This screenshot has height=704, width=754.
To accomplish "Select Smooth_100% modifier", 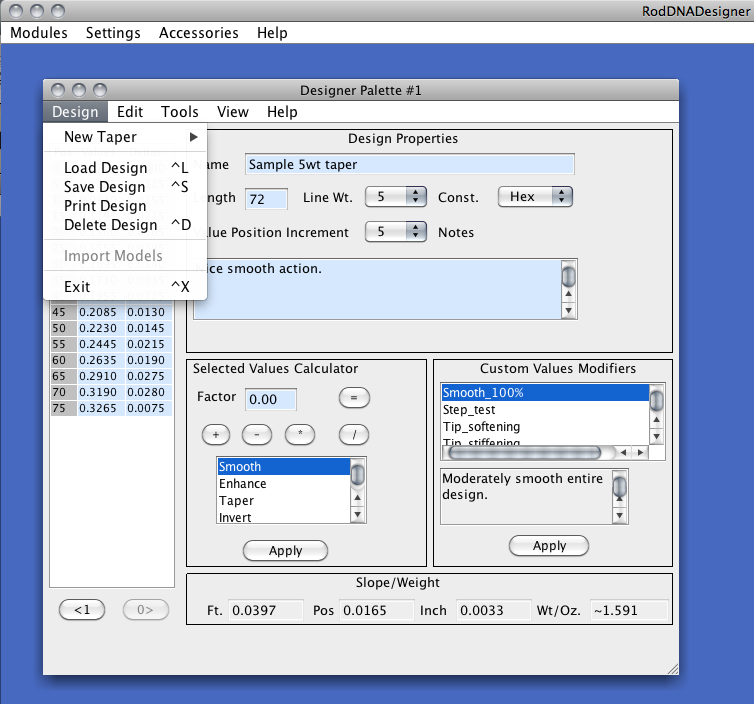I will tap(545, 392).
